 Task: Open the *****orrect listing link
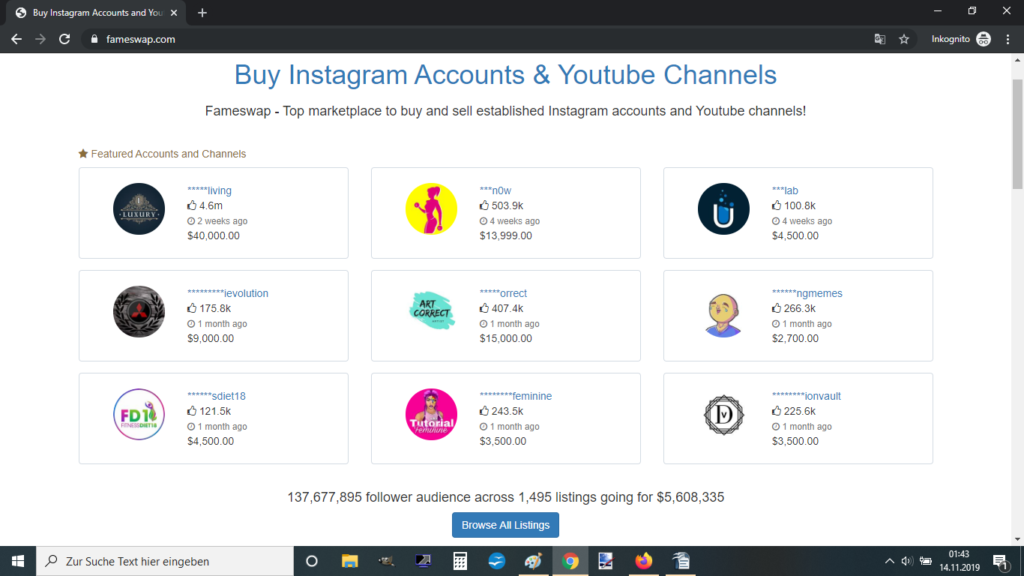pos(503,293)
